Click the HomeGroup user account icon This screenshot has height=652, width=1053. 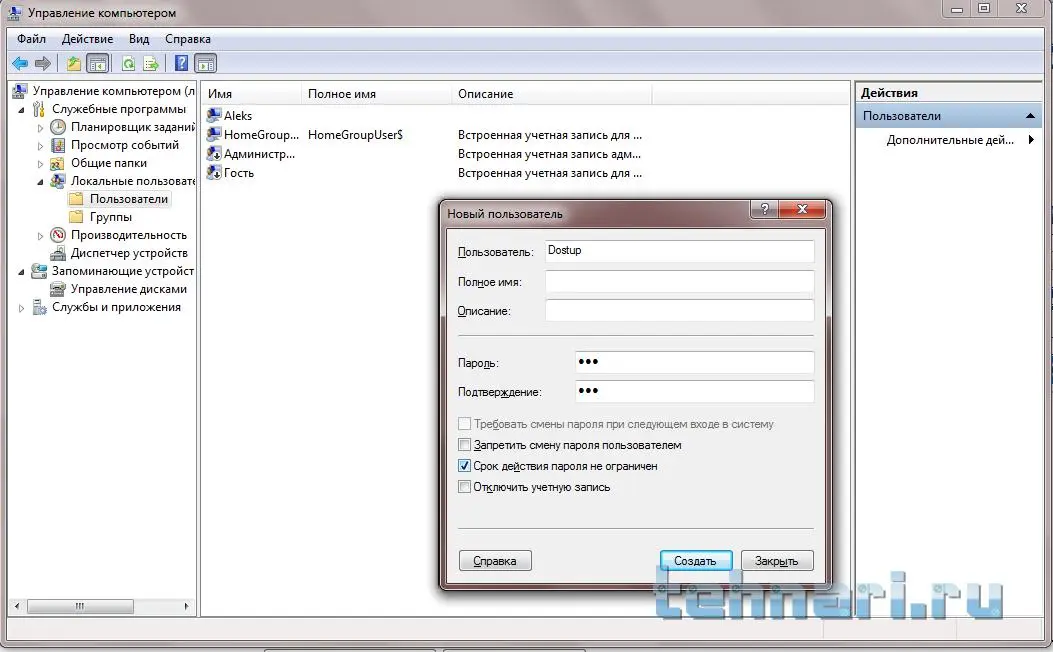point(214,134)
